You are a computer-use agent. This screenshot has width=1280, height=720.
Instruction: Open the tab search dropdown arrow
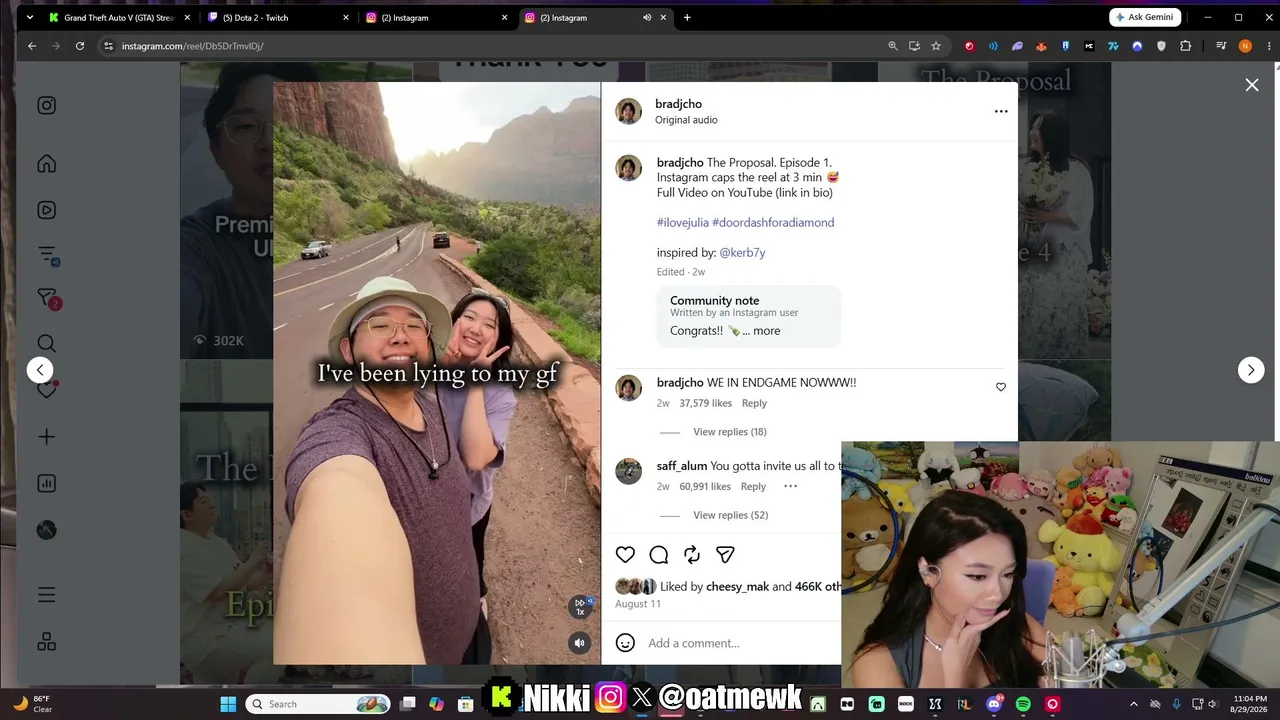pos(29,17)
